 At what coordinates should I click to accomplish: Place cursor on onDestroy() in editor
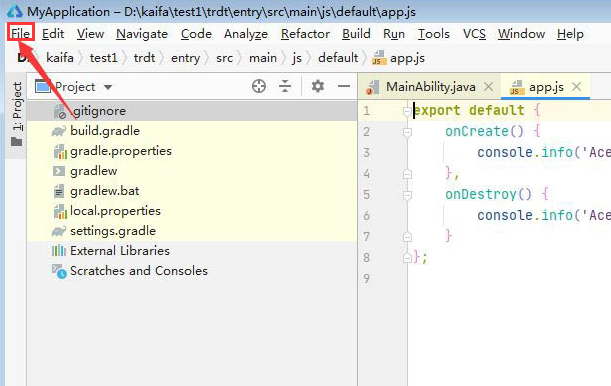point(488,194)
